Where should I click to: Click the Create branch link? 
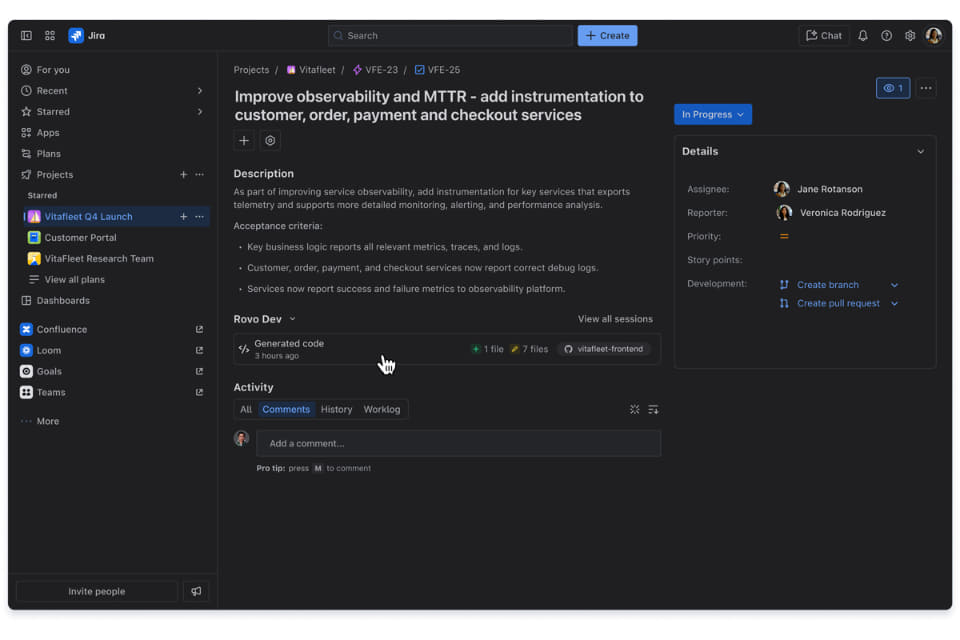click(x=827, y=285)
